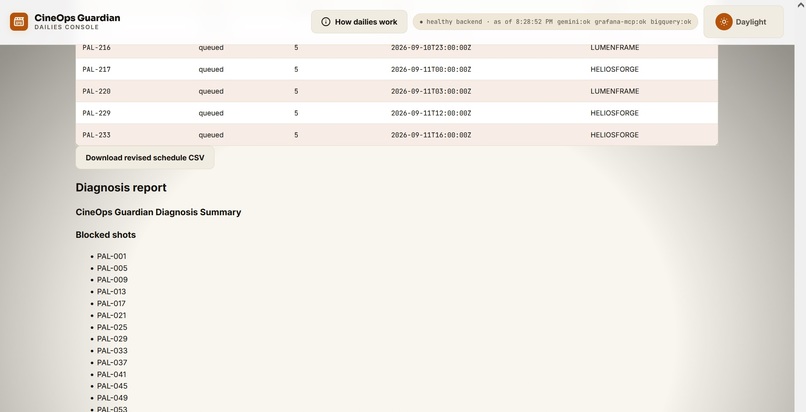Click priority 5 in PAL-233 row
This screenshot has height=412, width=806.
click(x=296, y=135)
